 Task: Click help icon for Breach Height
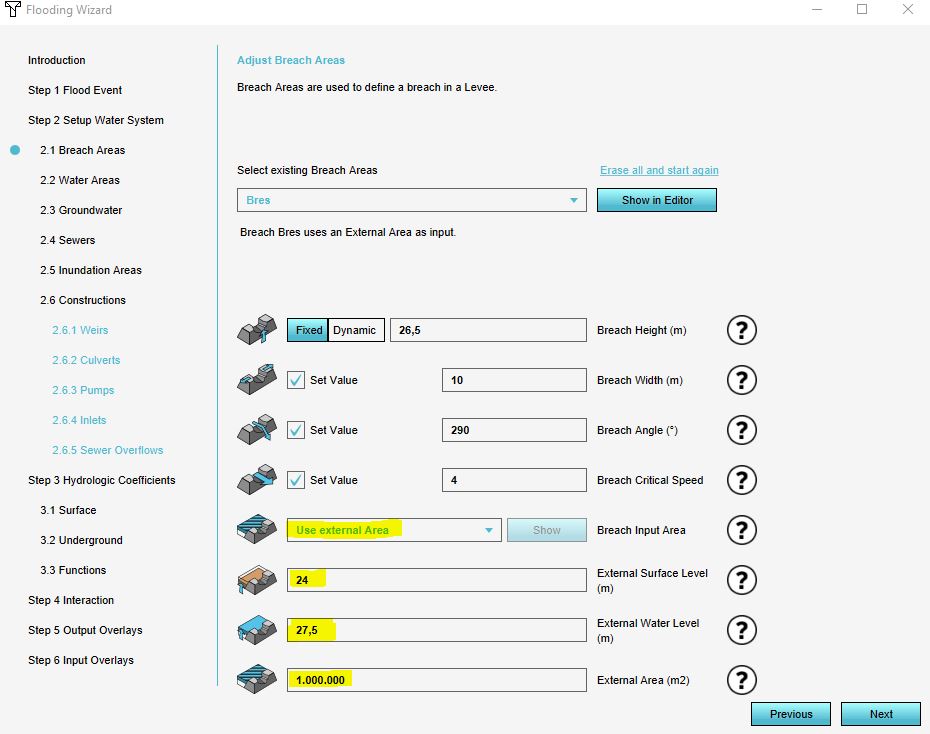(740, 330)
